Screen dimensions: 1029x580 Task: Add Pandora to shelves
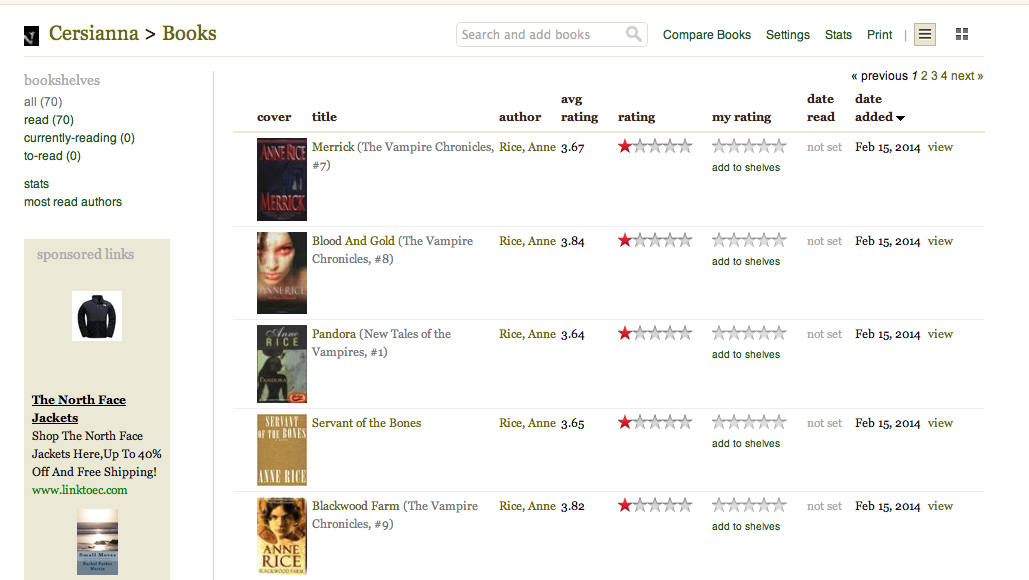(x=746, y=354)
